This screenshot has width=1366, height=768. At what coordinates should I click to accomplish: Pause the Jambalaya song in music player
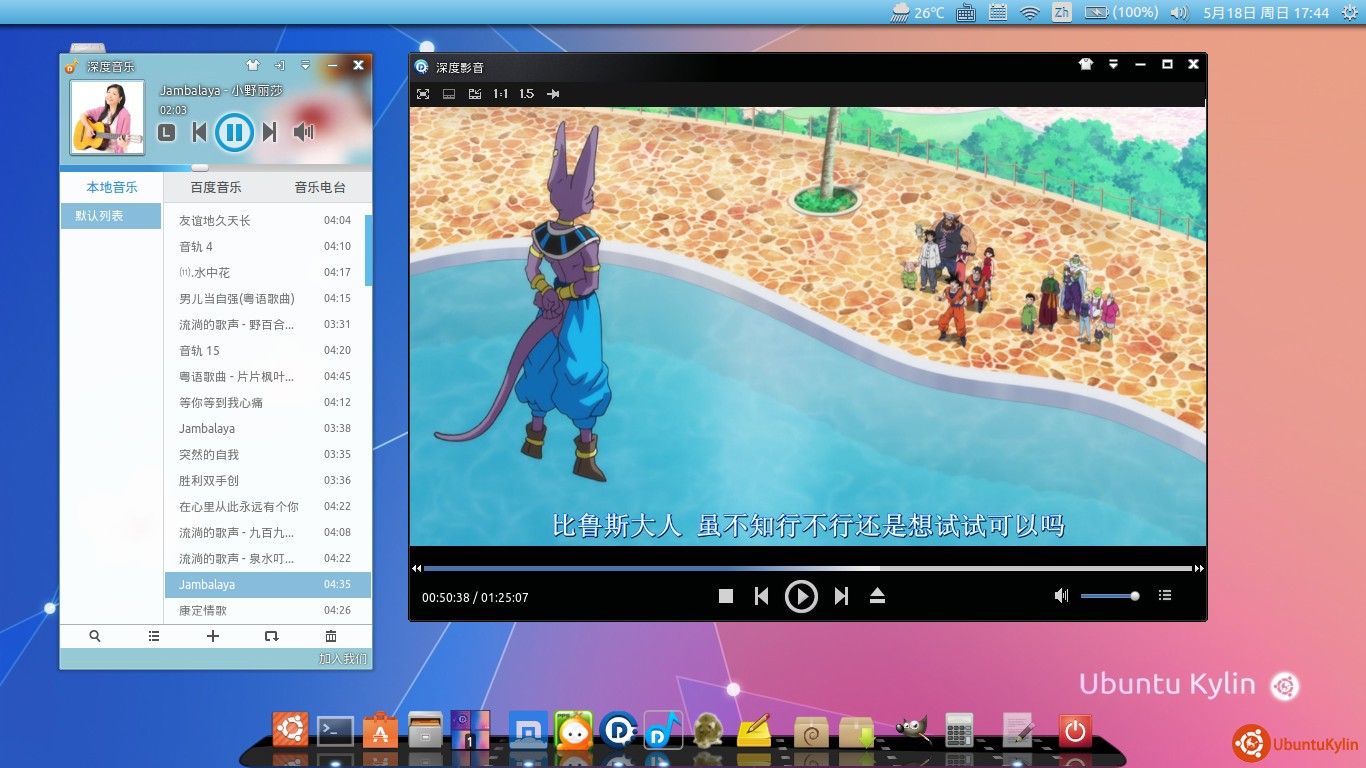click(233, 132)
